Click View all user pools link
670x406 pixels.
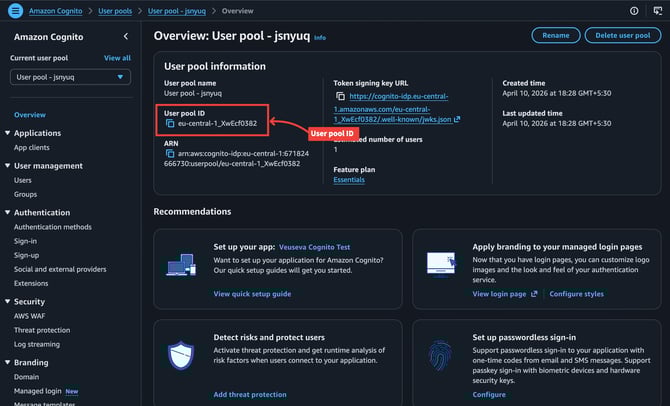117,58
